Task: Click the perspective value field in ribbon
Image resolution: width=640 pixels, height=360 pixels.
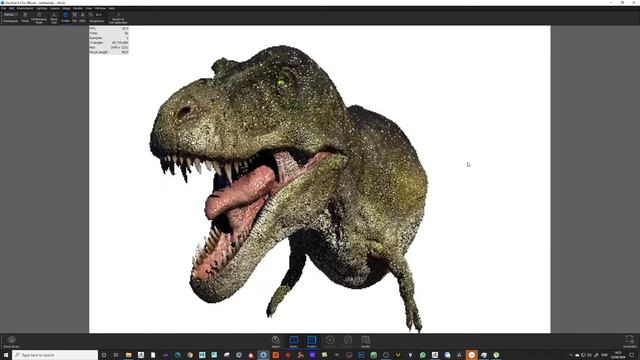Action: pyautogui.click(x=99, y=15)
